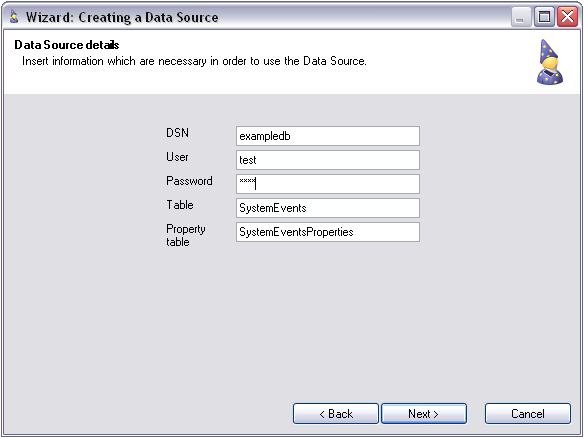Viewport: 584px width, 437px height.
Task: Click the User label text
Action: [x=177, y=157]
